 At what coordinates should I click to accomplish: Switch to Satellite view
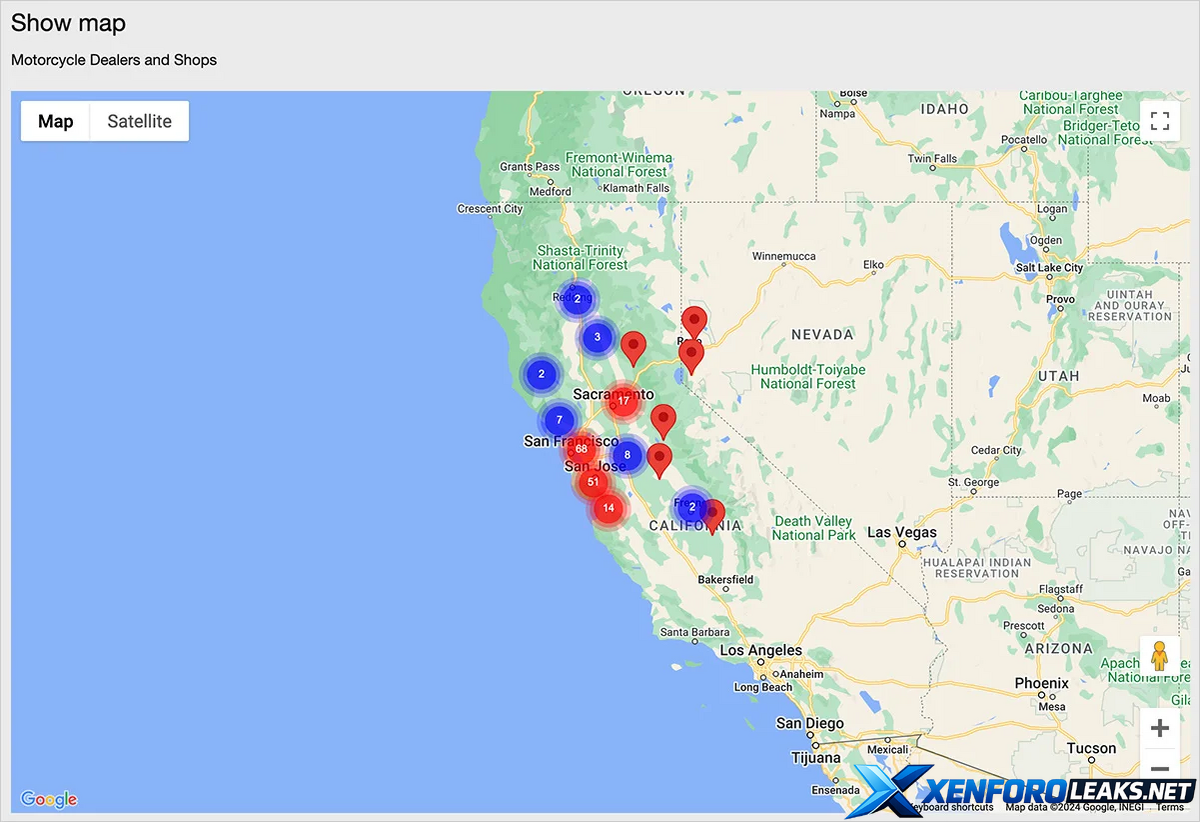pyautogui.click(x=139, y=121)
